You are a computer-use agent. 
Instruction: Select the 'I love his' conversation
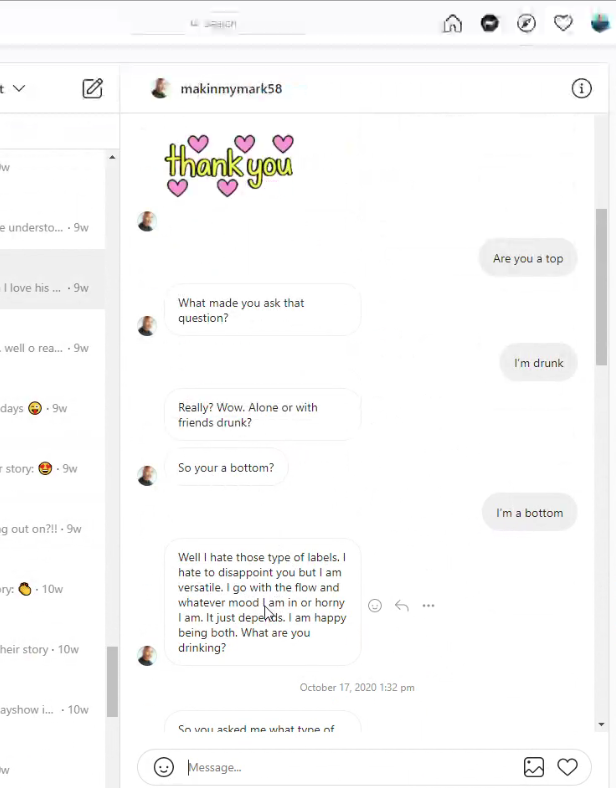[x=50, y=288]
